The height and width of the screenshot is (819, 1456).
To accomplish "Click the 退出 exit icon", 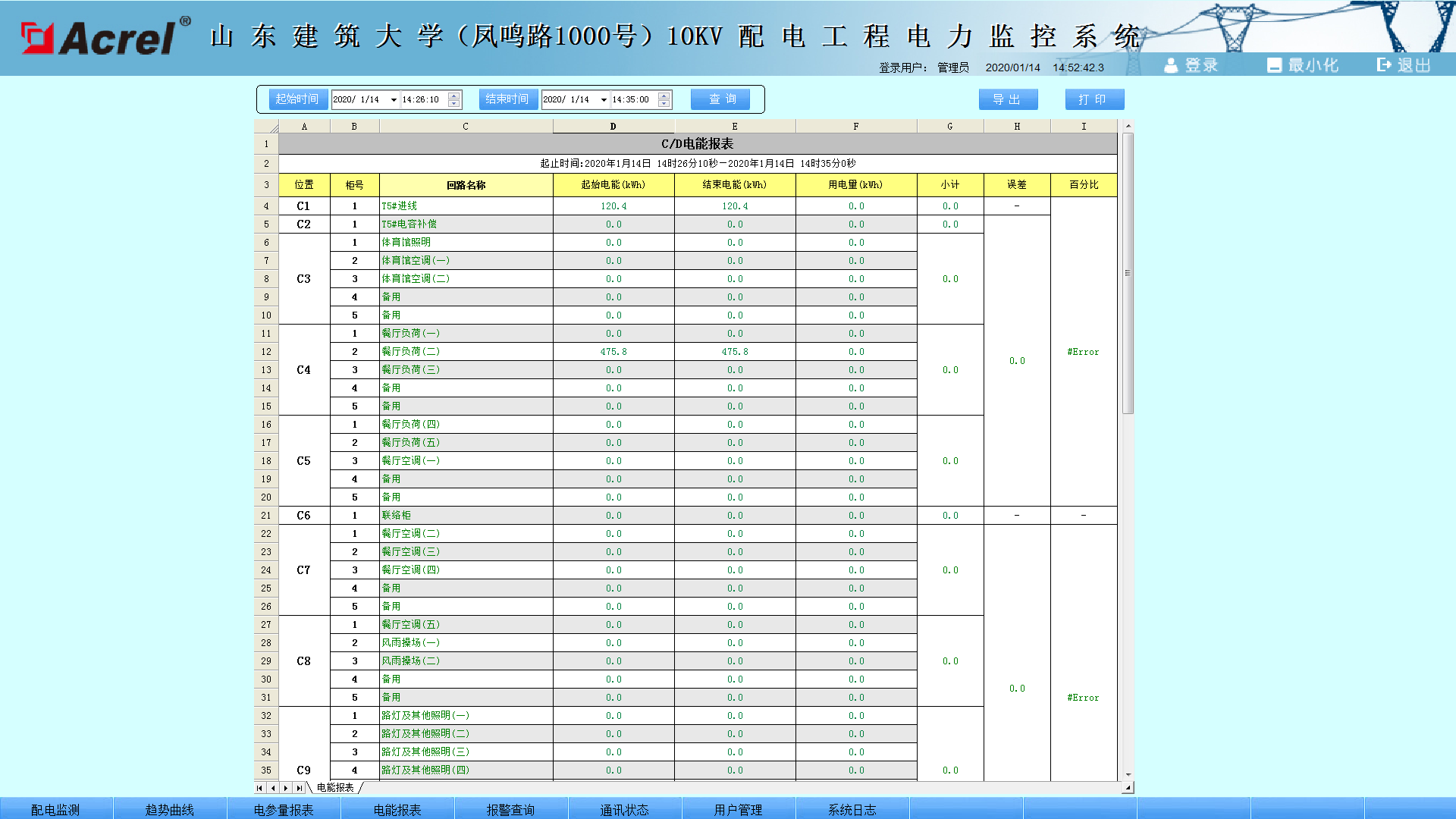I will pos(1384,65).
